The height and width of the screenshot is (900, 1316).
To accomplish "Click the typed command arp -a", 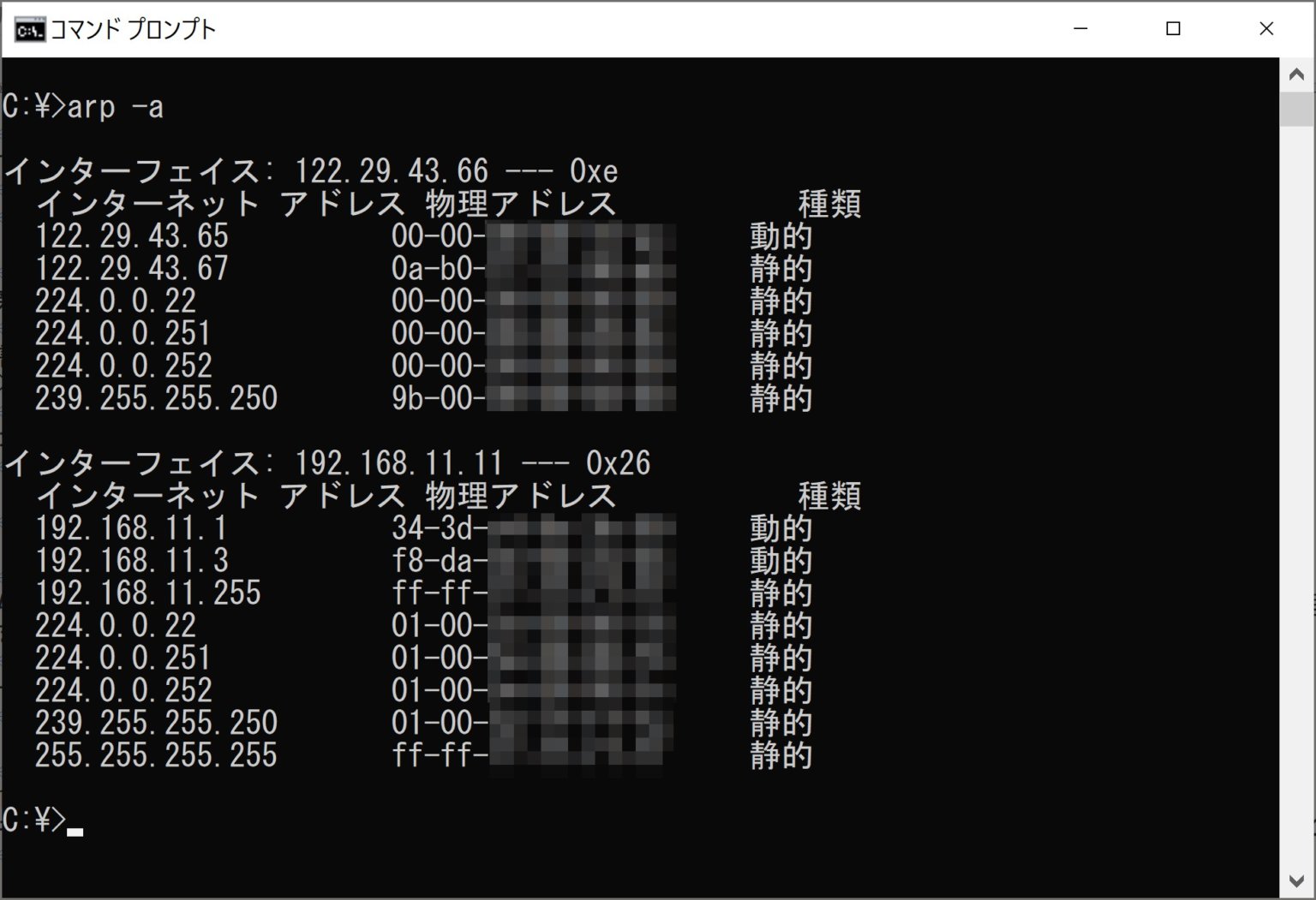I will [115, 108].
